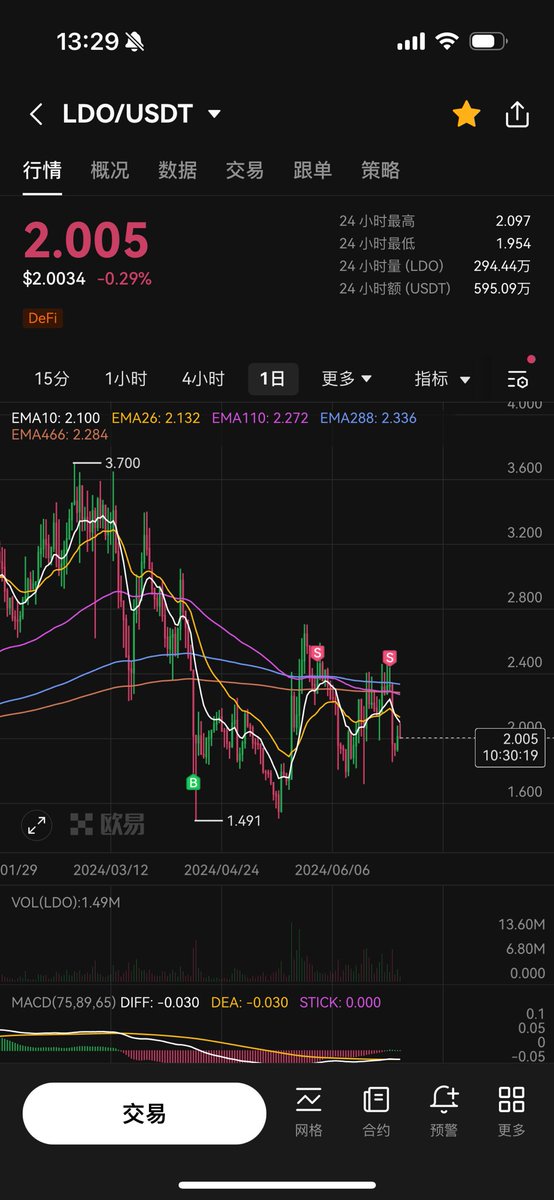Screen dimensions: 554x1200
Task: Tap the 2024/03/12 date label
Action: pos(111,870)
